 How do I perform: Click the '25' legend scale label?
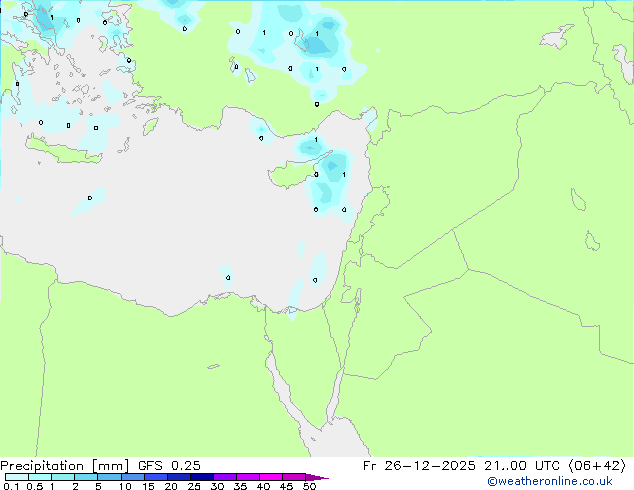[x=194, y=486]
